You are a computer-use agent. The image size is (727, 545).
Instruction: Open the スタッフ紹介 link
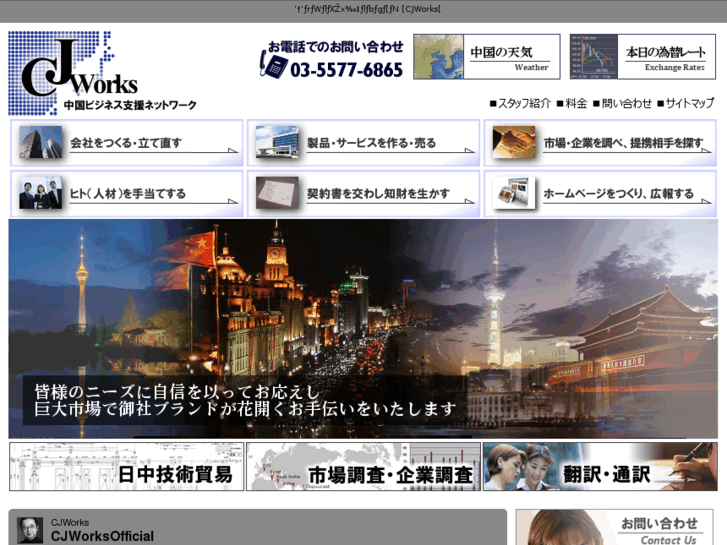[520, 103]
